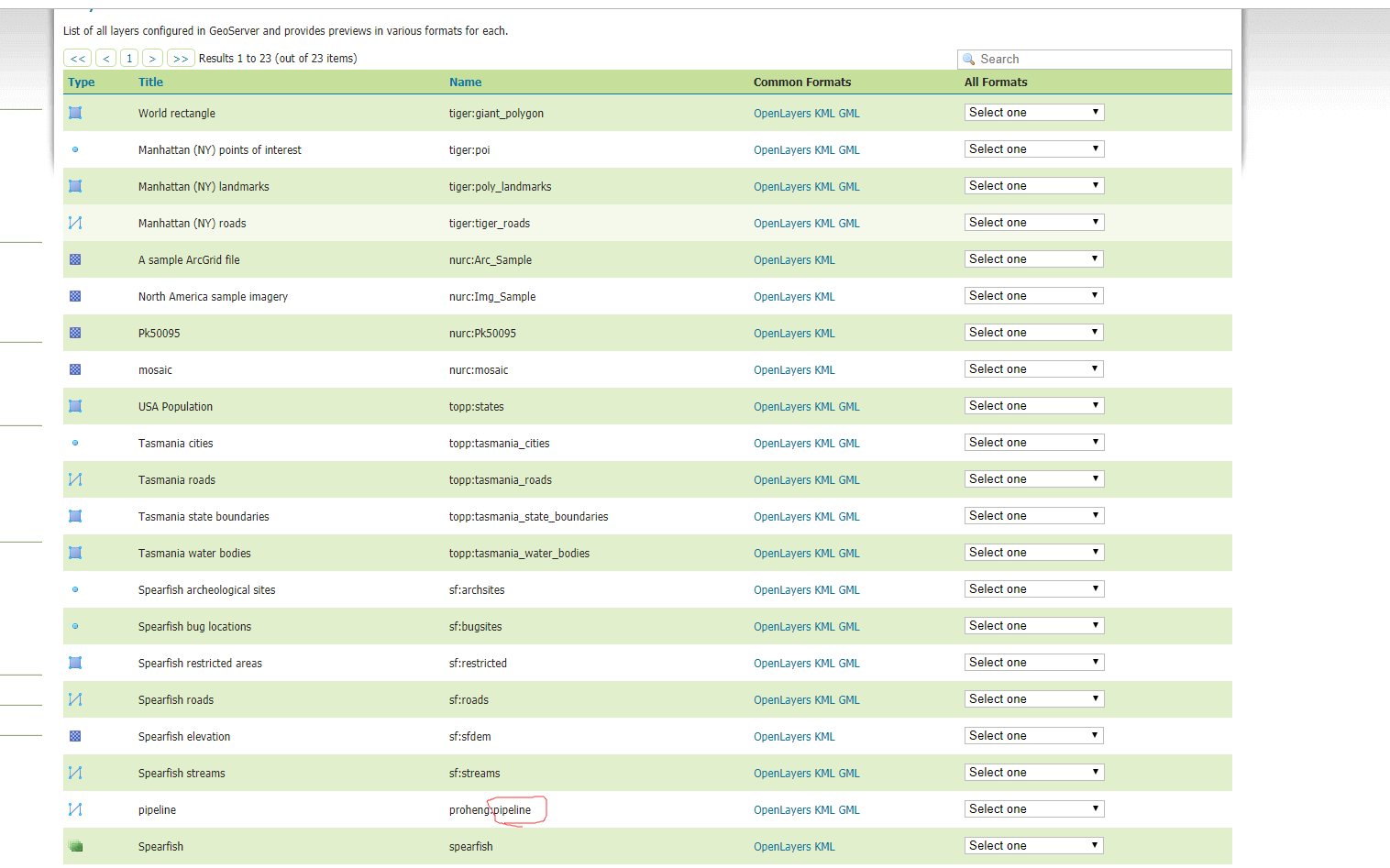Sort layers by Title column header

tap(150, 82)
